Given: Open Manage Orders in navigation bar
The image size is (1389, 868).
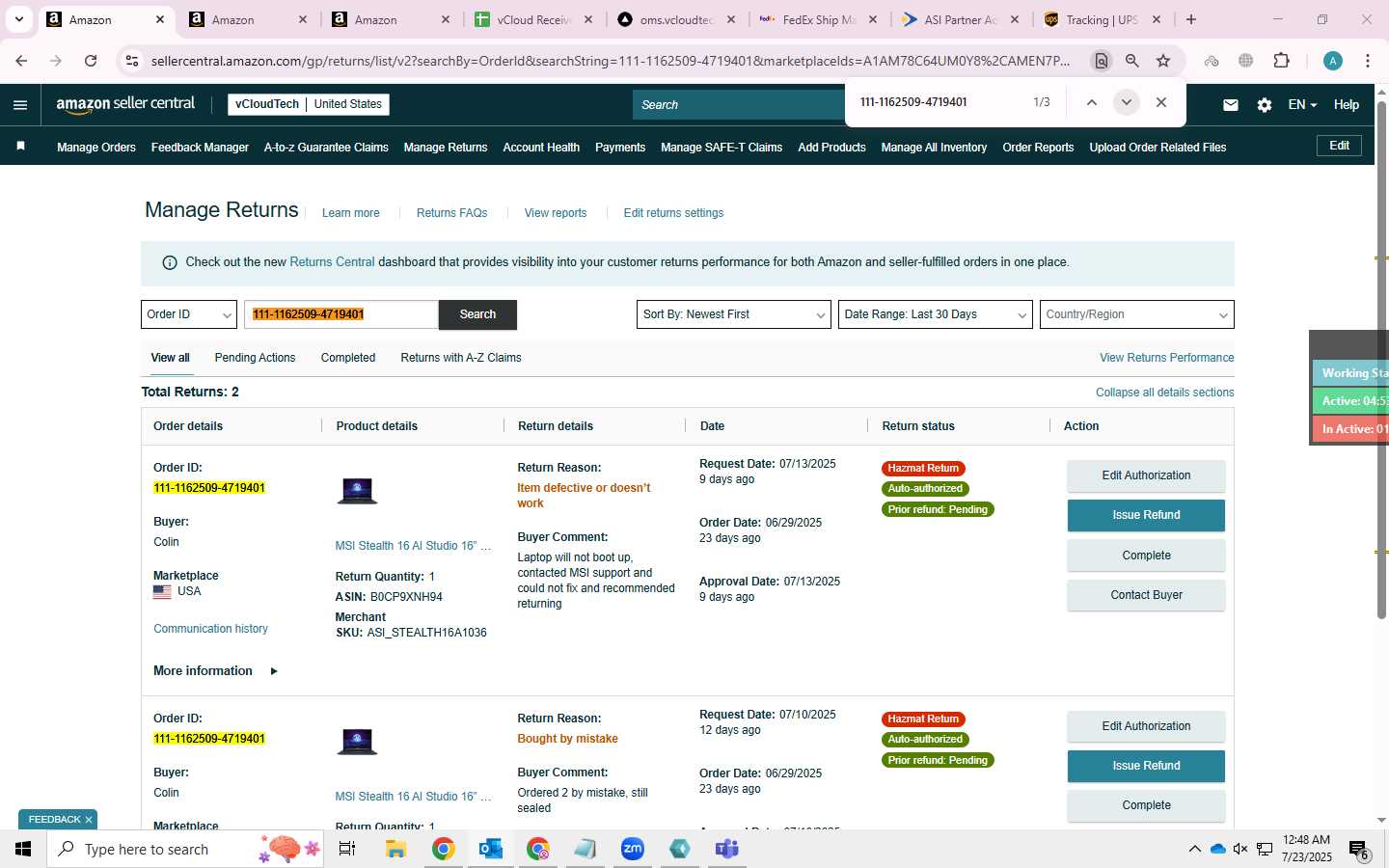Looking at the screenshot, I should pyautogui.click(x=96, y=148).
